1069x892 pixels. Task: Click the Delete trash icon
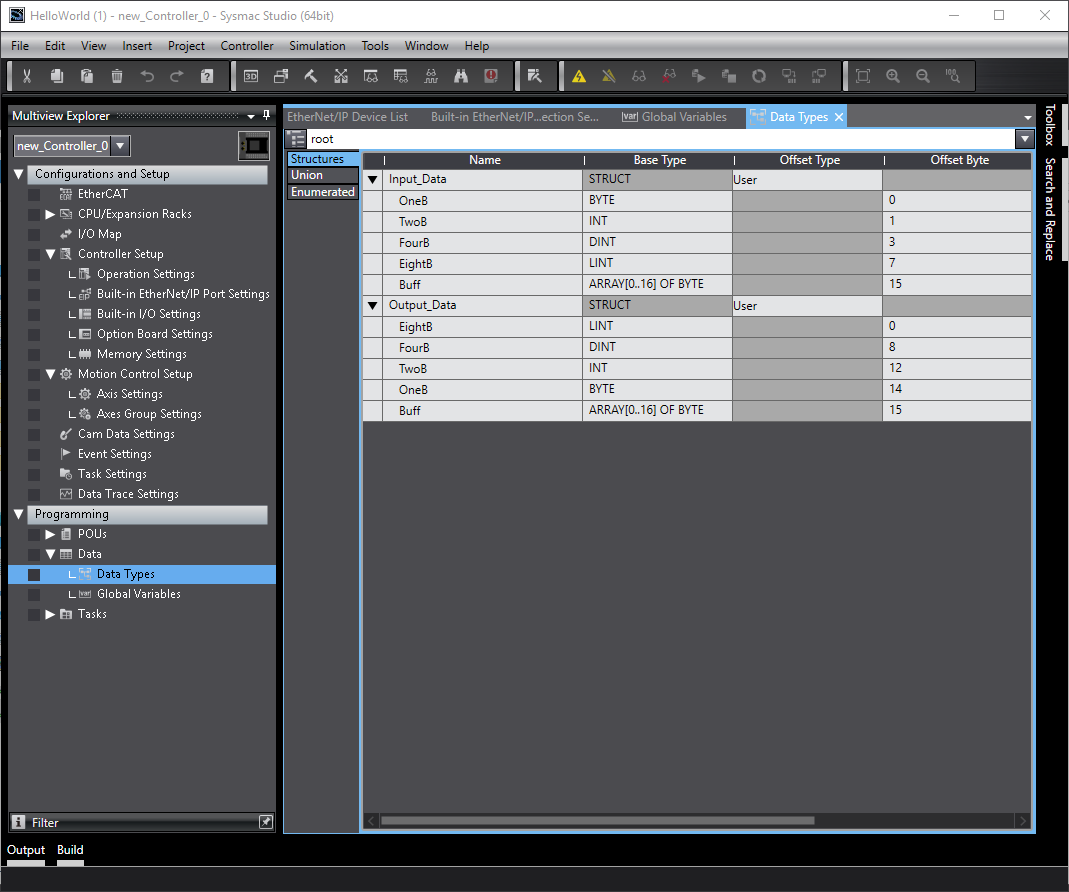click(x=117, y=76)
